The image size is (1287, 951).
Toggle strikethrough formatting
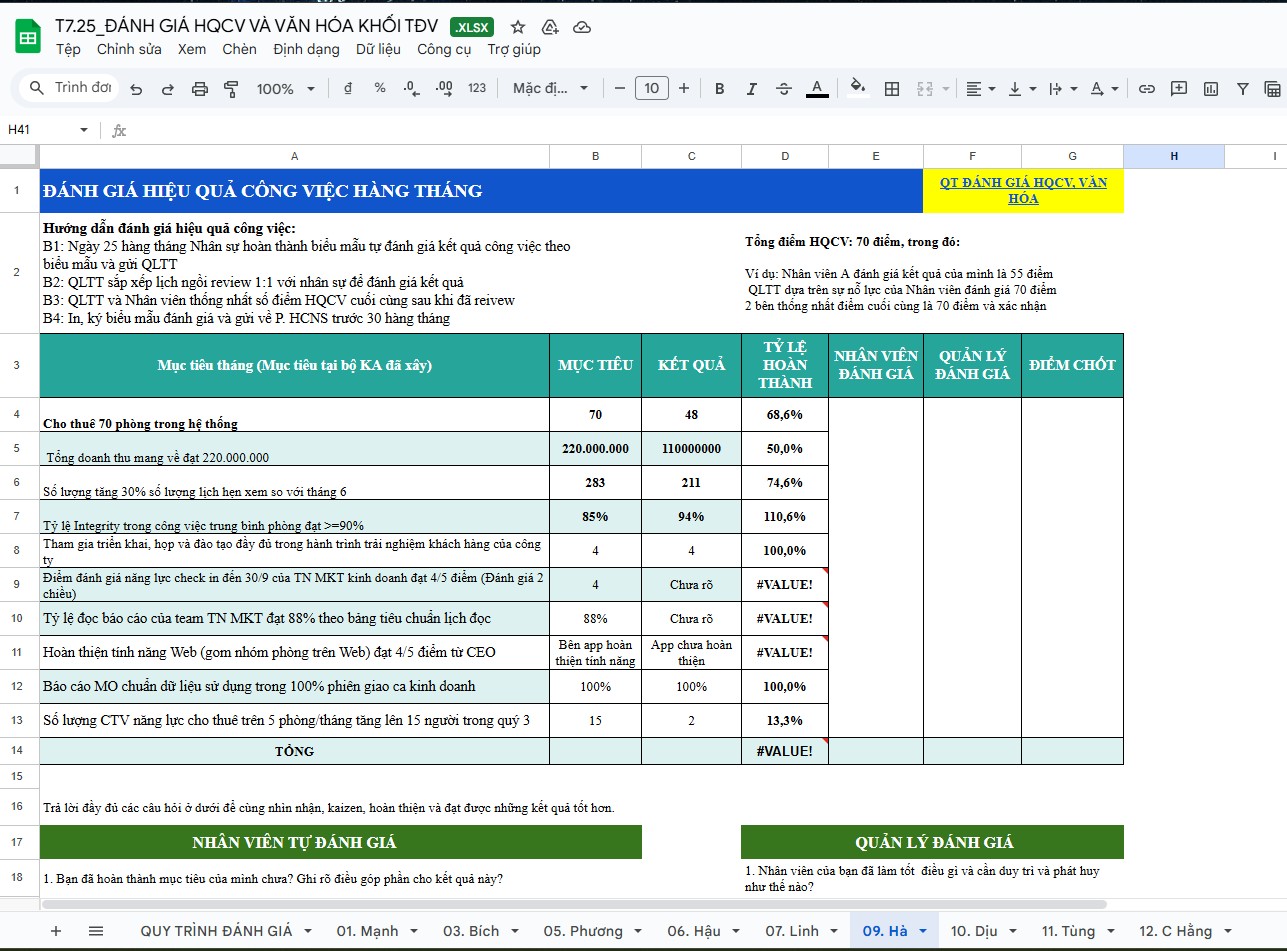[783, 88]
